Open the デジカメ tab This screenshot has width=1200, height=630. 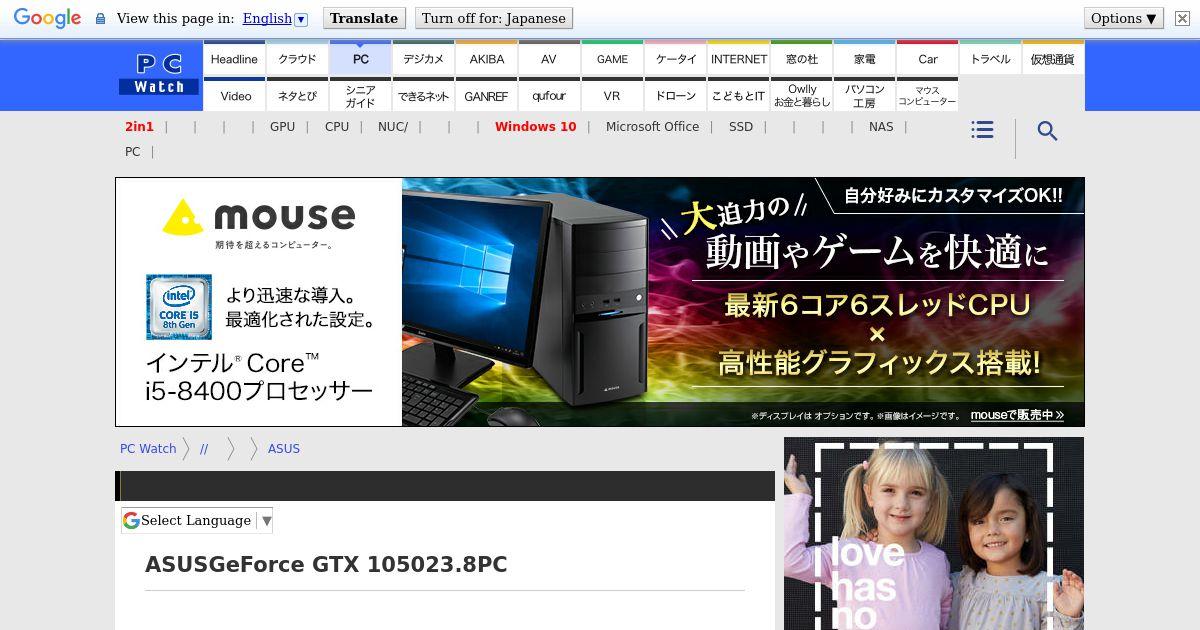423,58
